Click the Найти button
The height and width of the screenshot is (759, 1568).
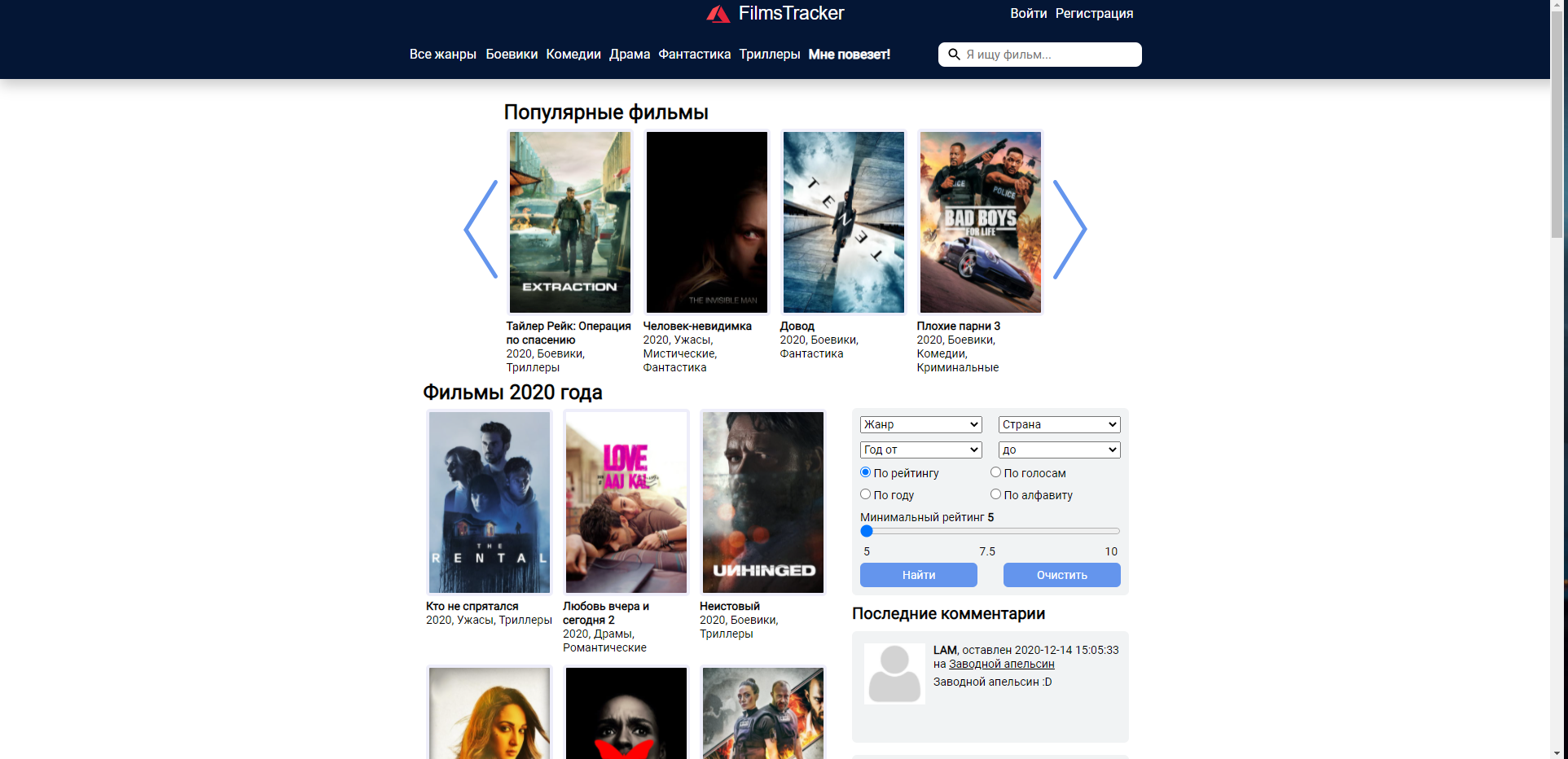click(917, 575)
